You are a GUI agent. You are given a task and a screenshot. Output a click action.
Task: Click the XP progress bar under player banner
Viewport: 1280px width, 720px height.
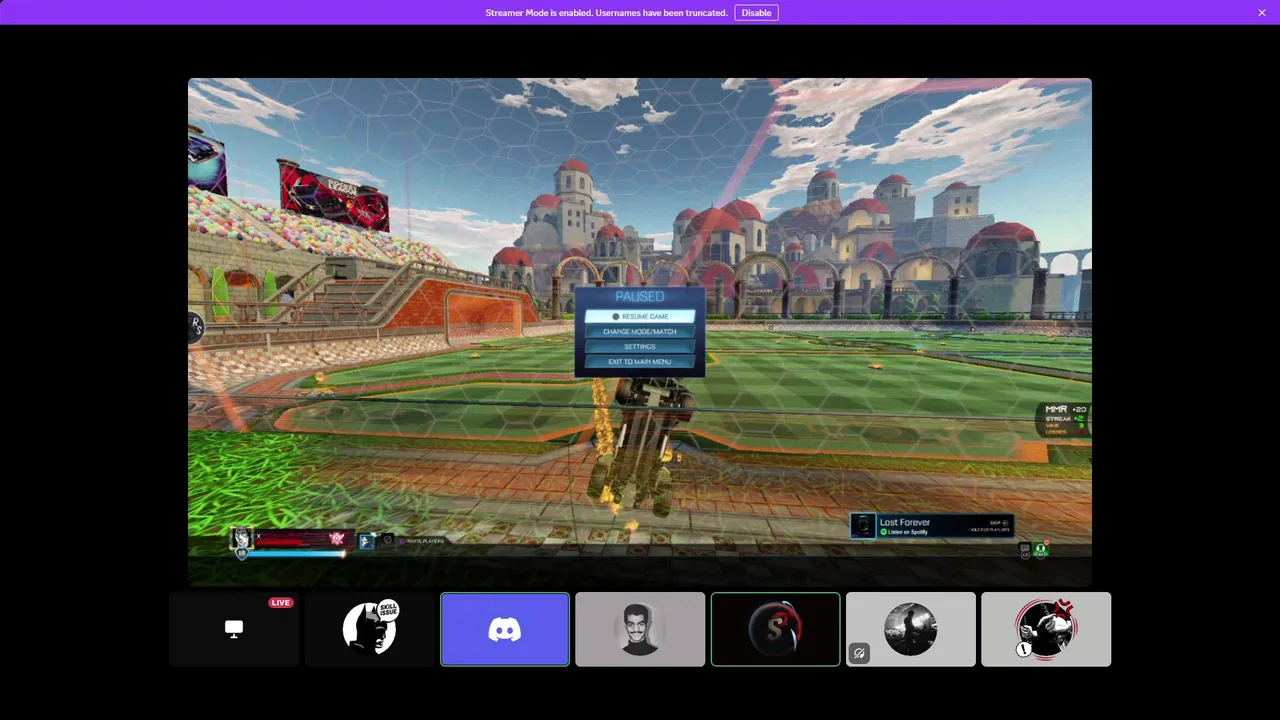click(295, 552)
